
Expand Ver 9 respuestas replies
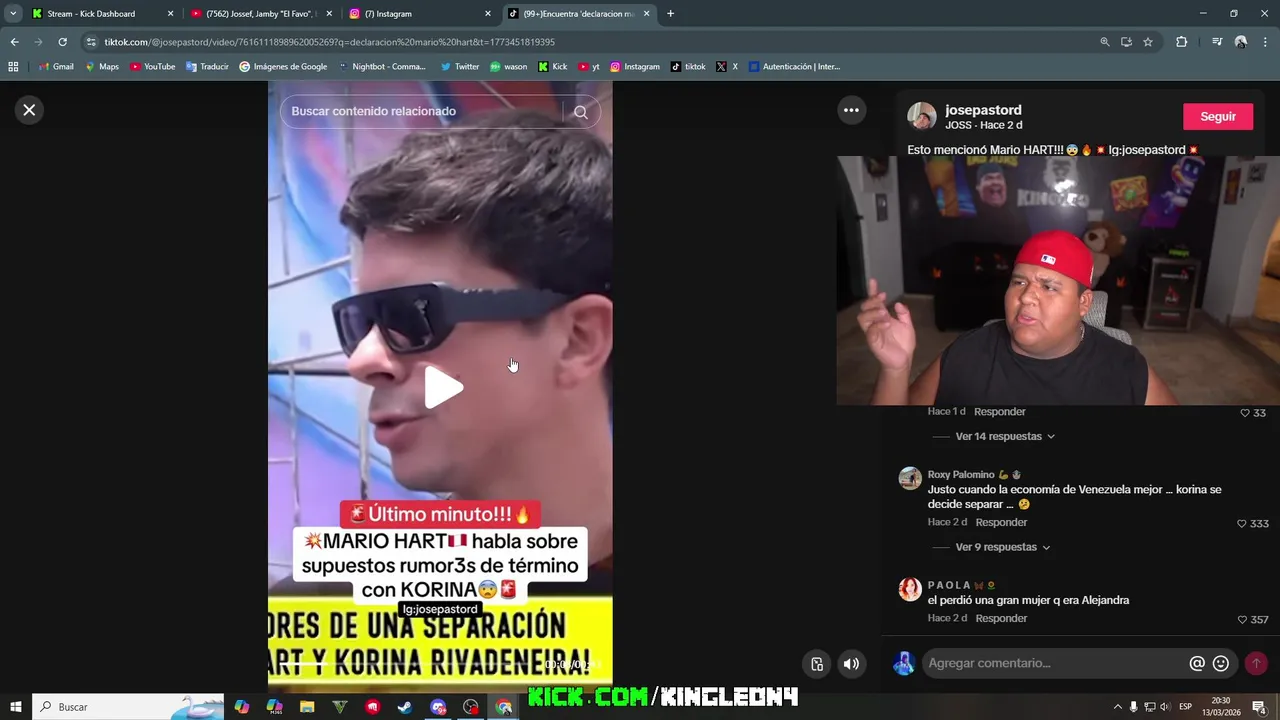1002,547
